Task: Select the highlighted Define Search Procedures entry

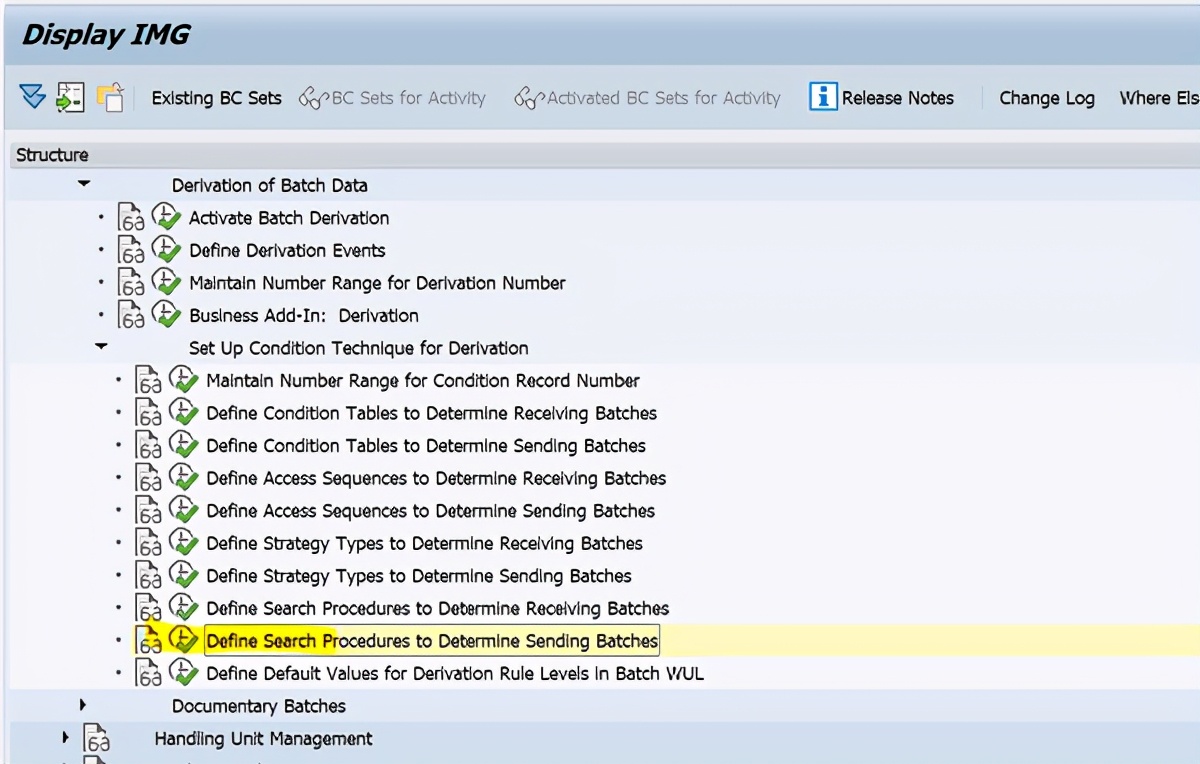Action: click(x=431, y=640)
